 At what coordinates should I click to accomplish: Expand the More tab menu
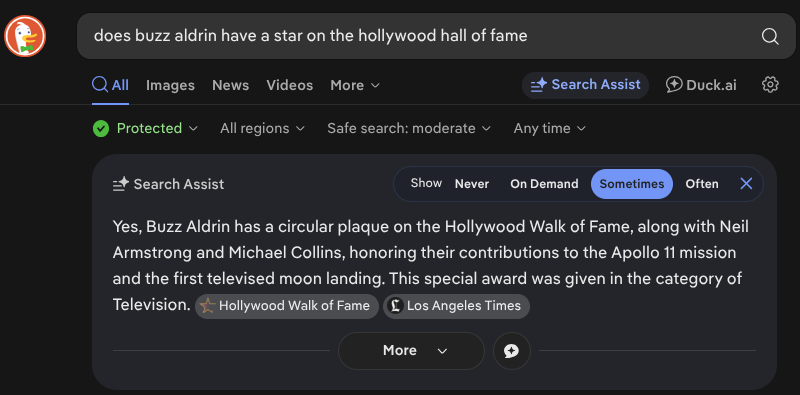[355, 85]
